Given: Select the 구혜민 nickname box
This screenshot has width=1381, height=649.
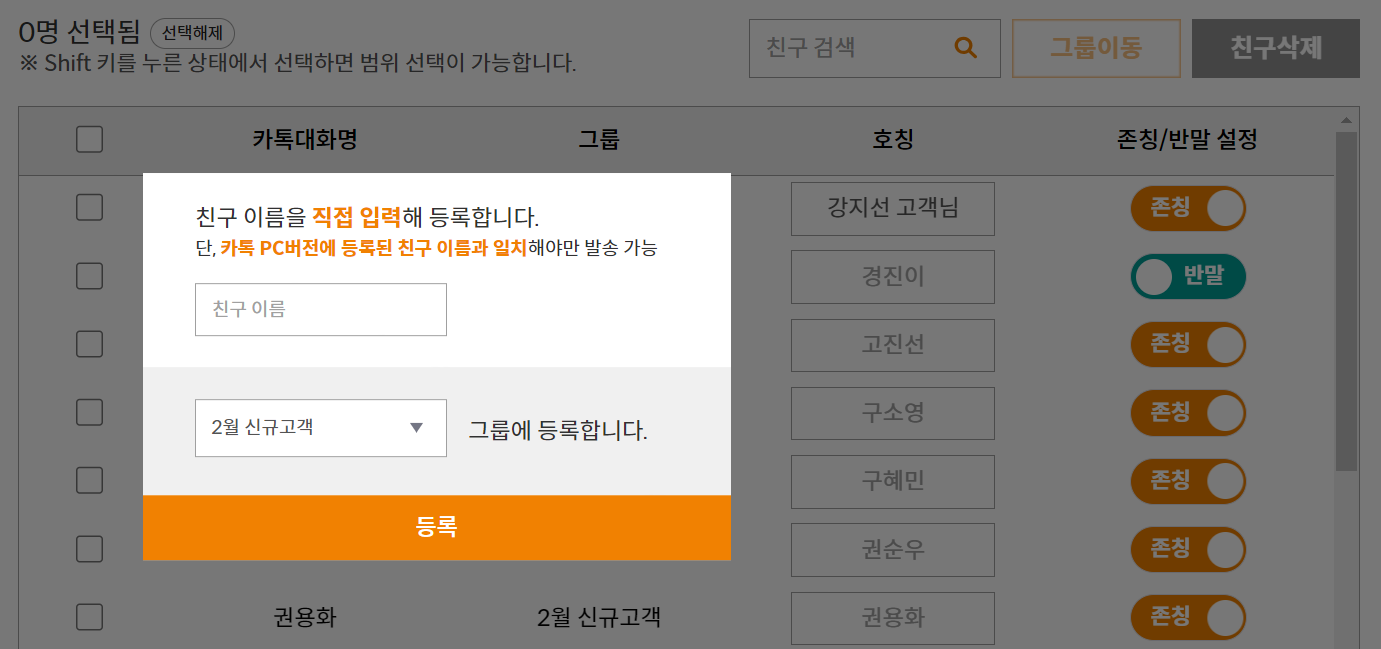Looking at the screenshot, I should pos(892,481).
